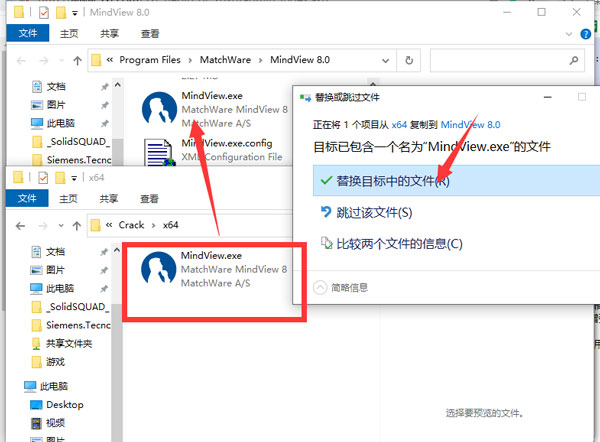This screenshot has width=600, height=442.
Task: Select 此电脑 root node in x64 sidebar
Action: (46, 387)
